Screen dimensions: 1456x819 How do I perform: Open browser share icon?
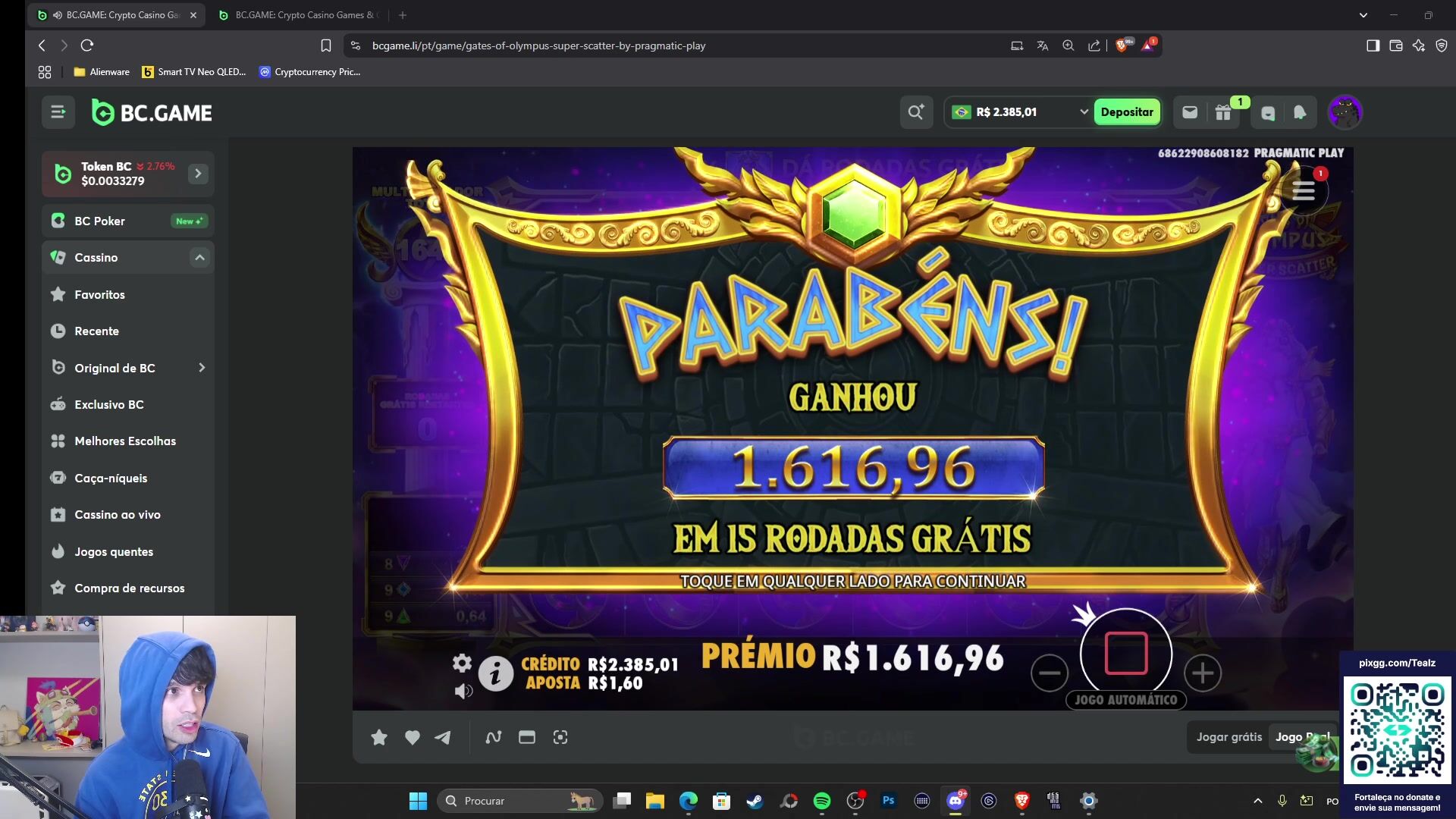(x=1094, y=45)
